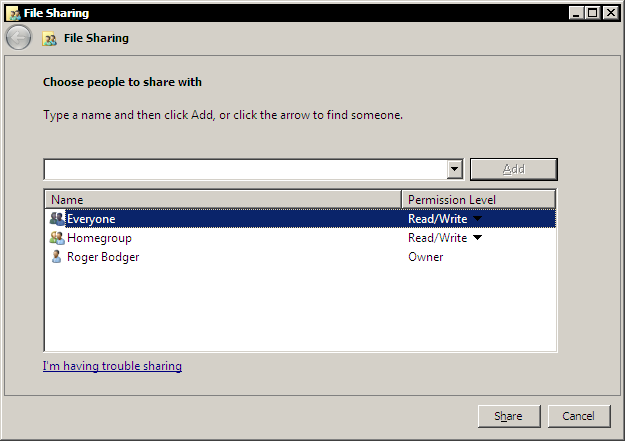Expand the name combo box arrow
625x441 pixels.
454,169
